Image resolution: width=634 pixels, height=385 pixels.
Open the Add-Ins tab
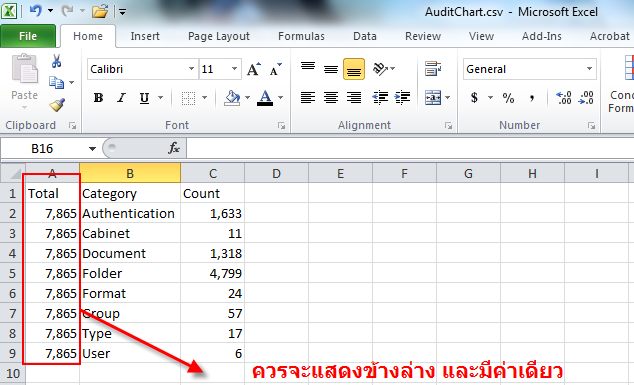tap(541, 36)
